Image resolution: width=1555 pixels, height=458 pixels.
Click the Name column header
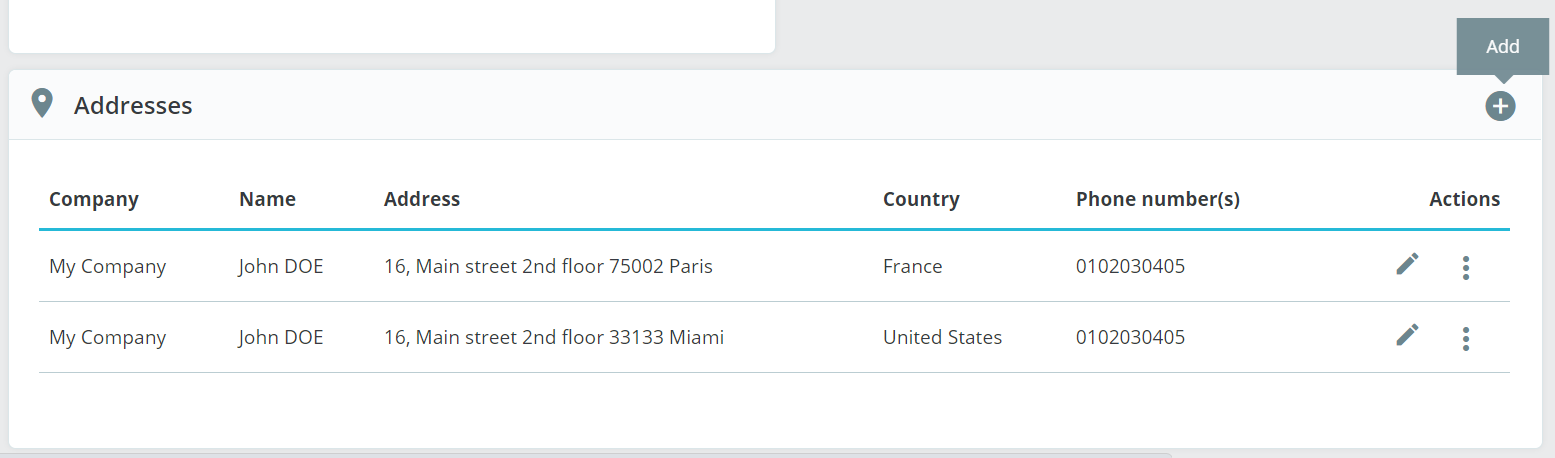[x=267, y=199]
